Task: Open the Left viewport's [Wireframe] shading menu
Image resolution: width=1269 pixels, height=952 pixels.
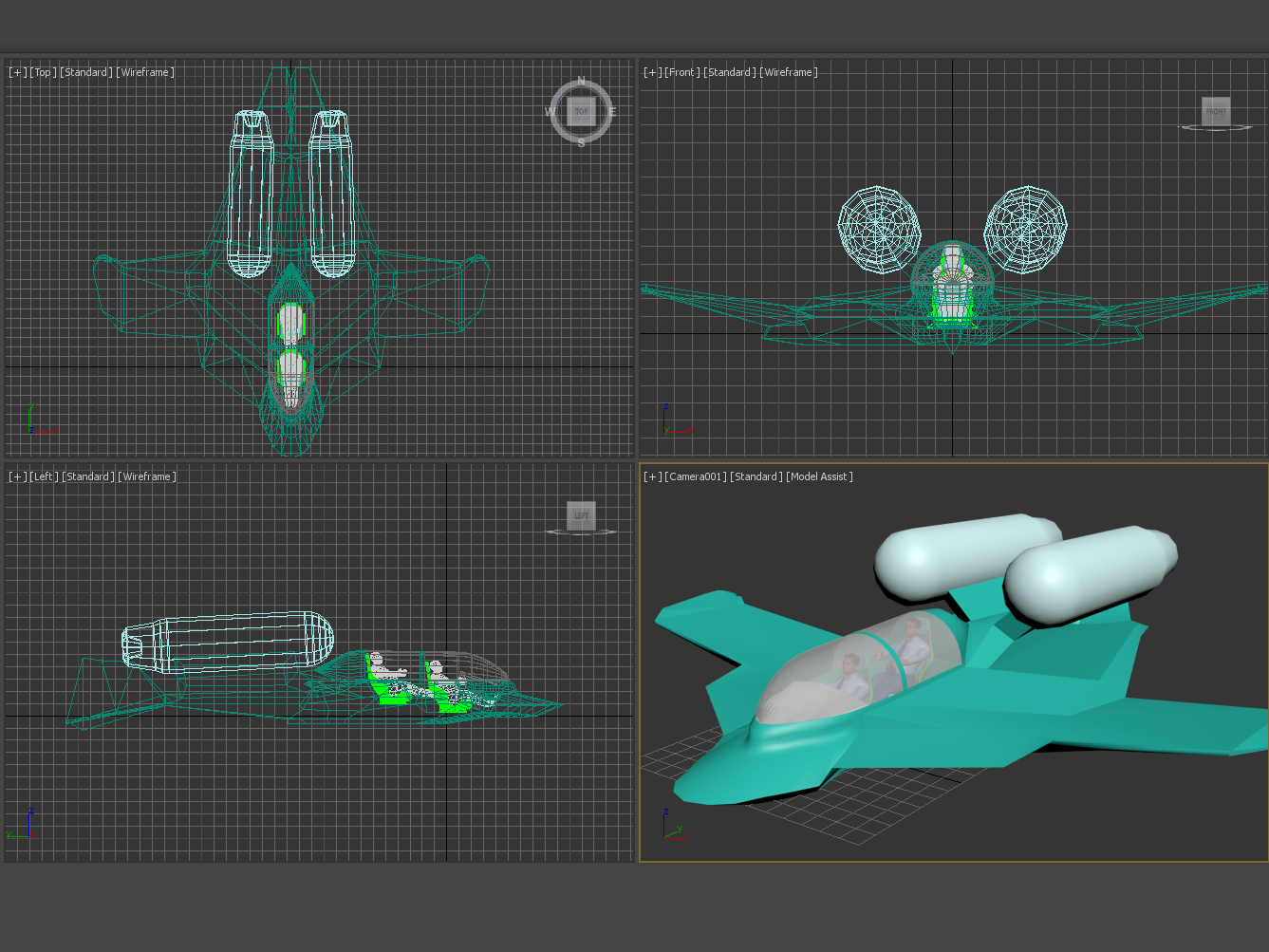Action: tap(147, 476)
